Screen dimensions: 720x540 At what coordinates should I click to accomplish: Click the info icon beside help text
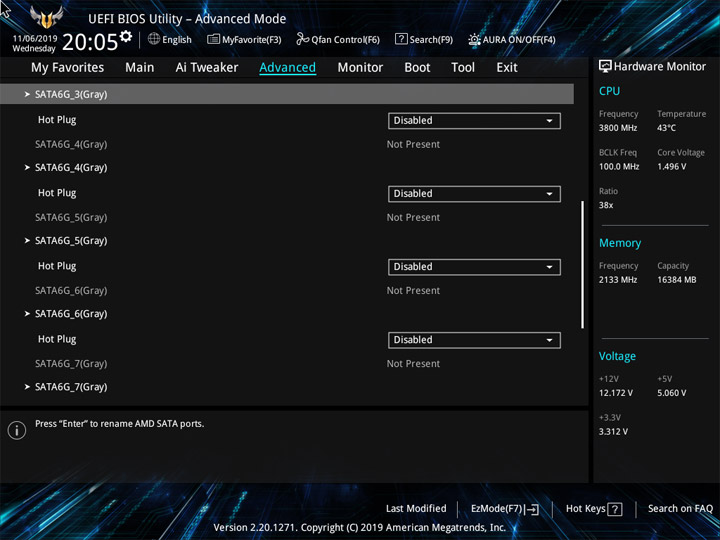(17, 430)
